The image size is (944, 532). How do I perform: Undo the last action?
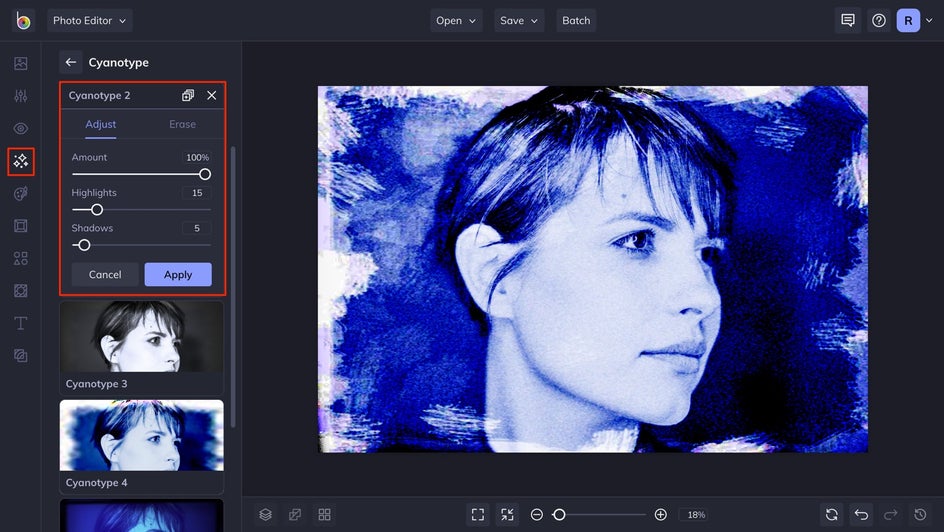click(861, 515)
